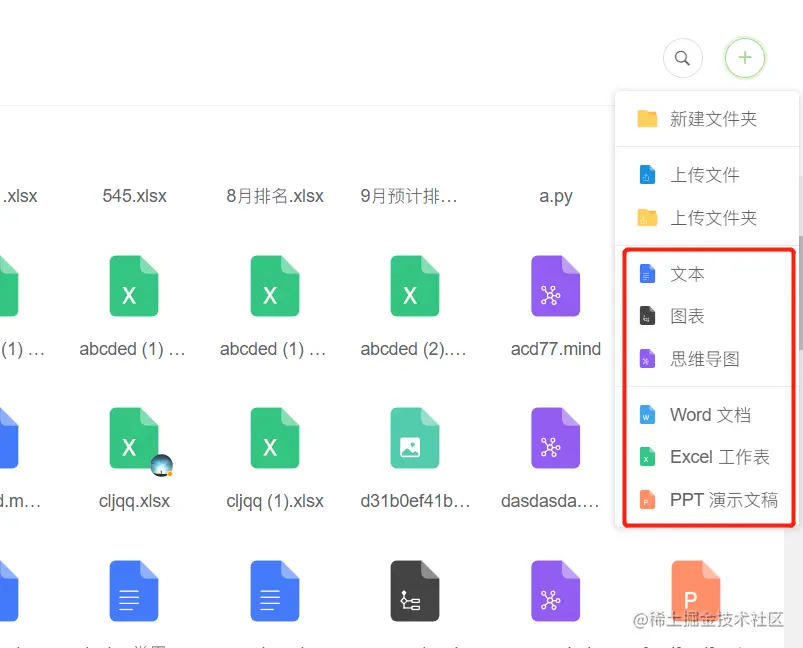Open the dasdasda mind map icon
This screenshot has height=648, width=803.
[555, 438]
